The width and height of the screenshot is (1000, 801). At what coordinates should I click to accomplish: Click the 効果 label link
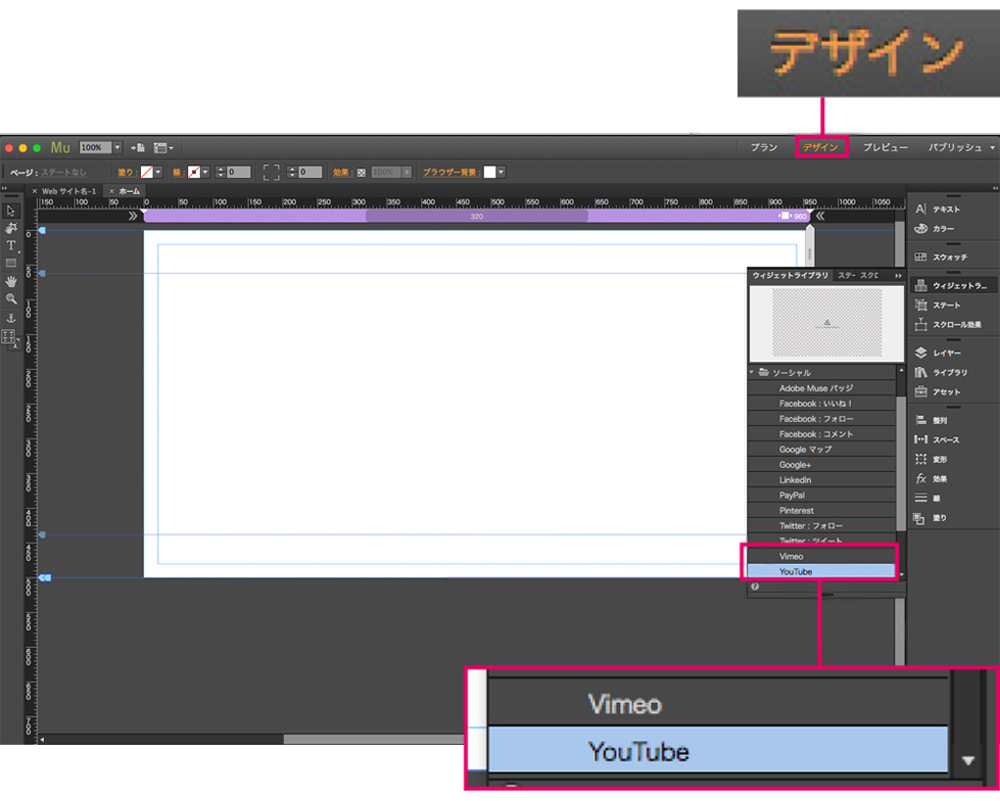342,172
